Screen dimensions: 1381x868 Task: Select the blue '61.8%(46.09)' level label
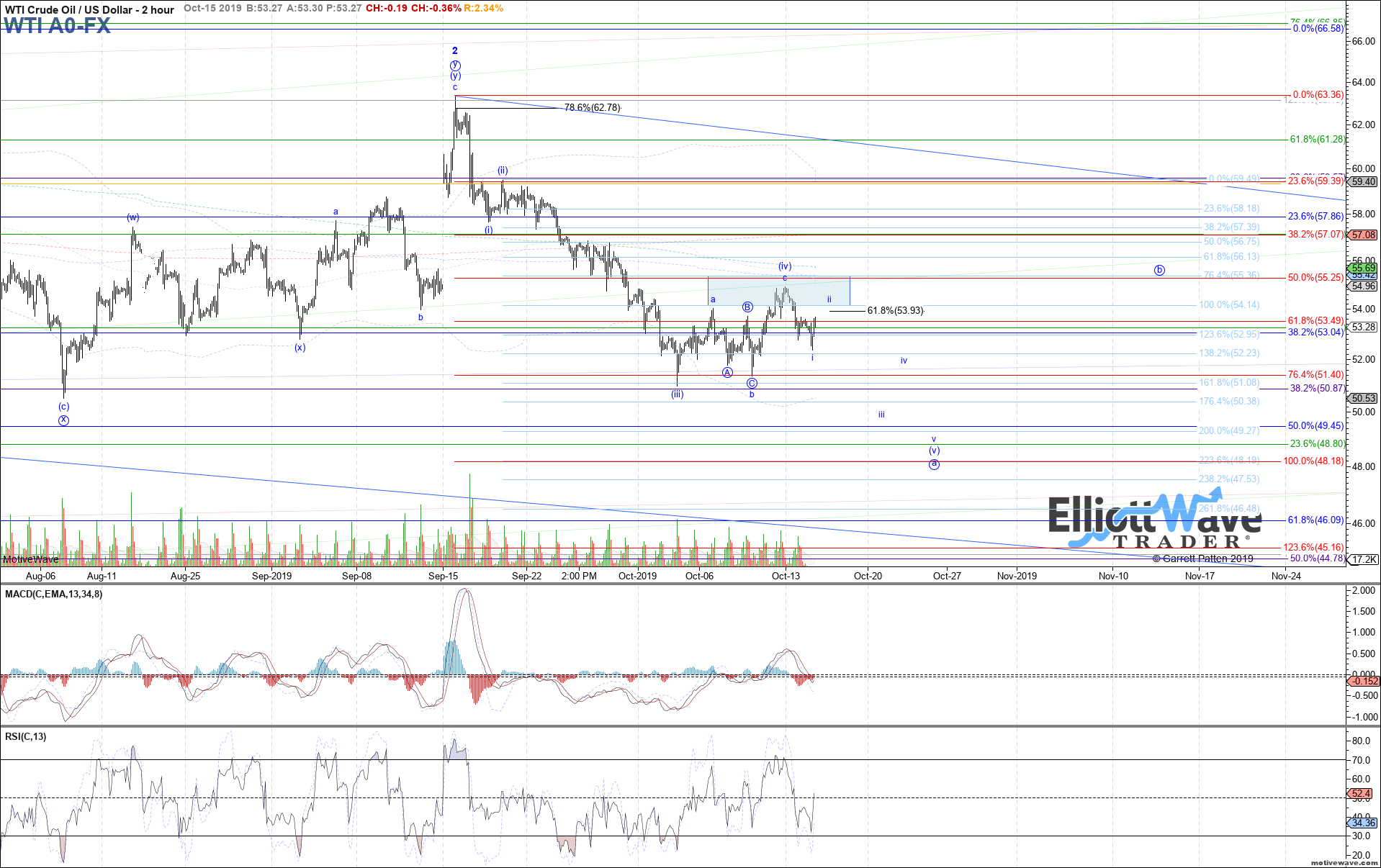[x=1316, y=520]
